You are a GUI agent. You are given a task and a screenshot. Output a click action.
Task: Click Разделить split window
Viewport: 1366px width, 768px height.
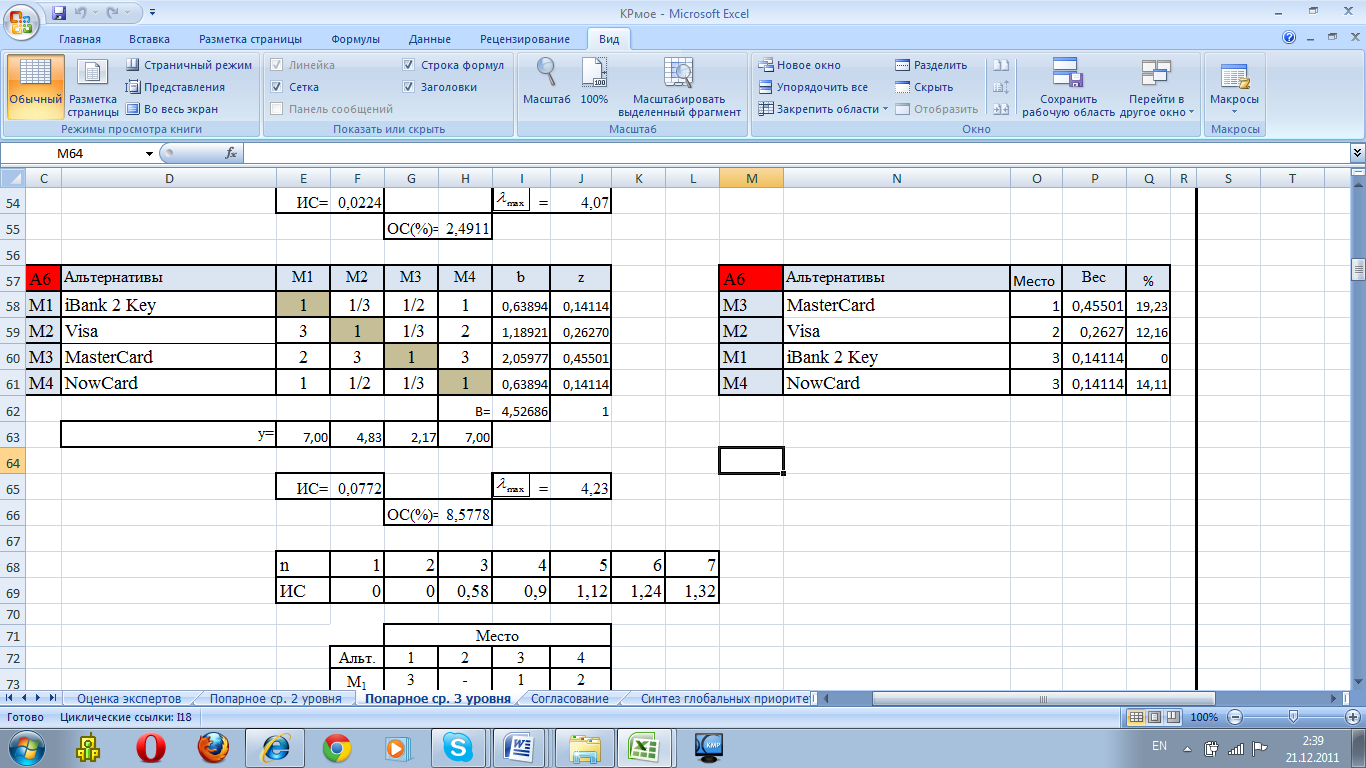pyautogui.click(x=931, y=65)
